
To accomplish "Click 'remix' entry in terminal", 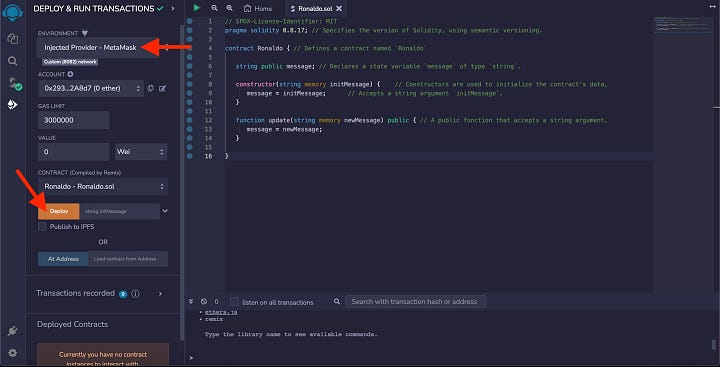I will [214, 319].
